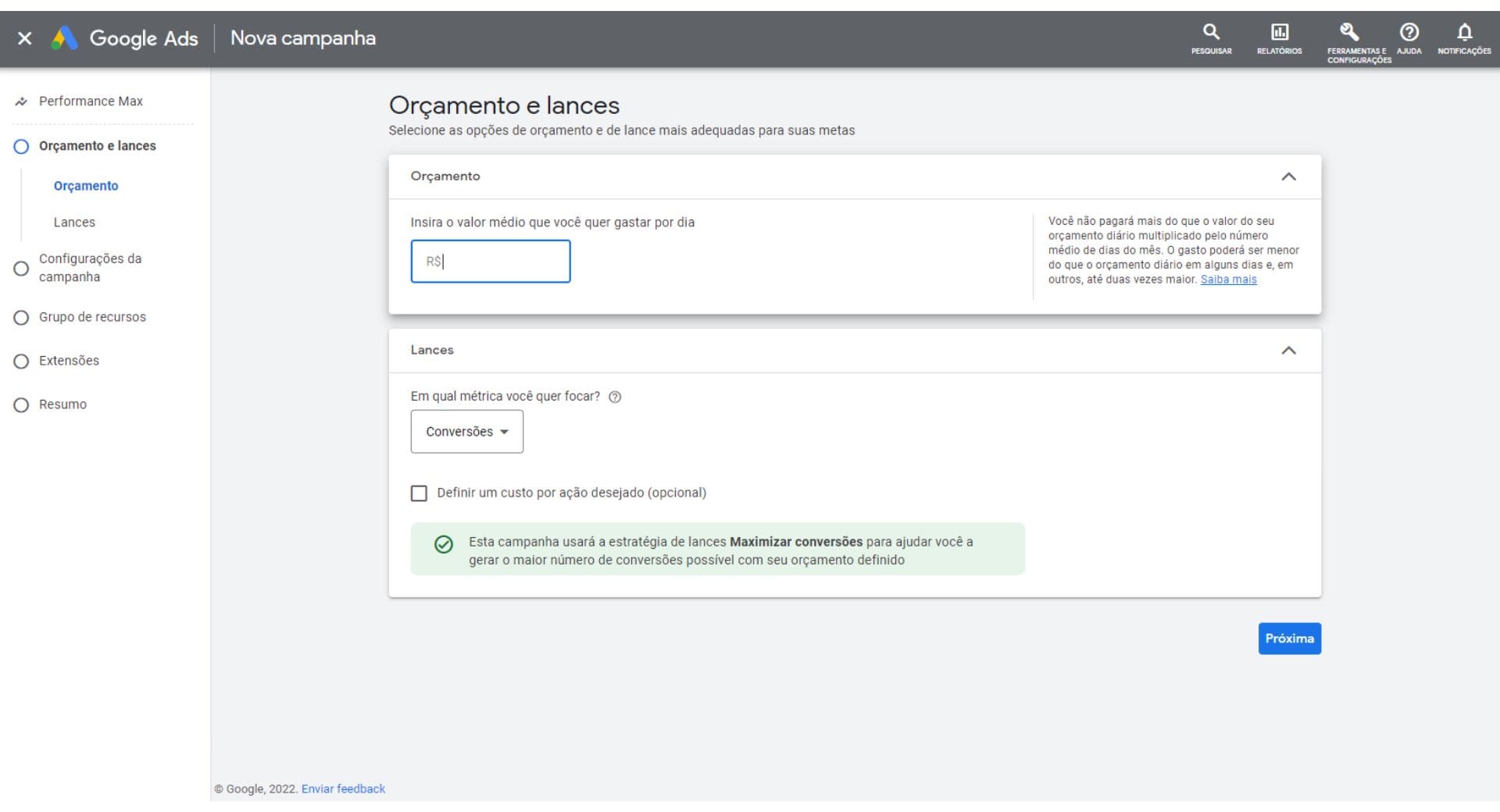1500x812 pixels.
Task: Open the Pesquisar search icon
Action: point(1211,33)
